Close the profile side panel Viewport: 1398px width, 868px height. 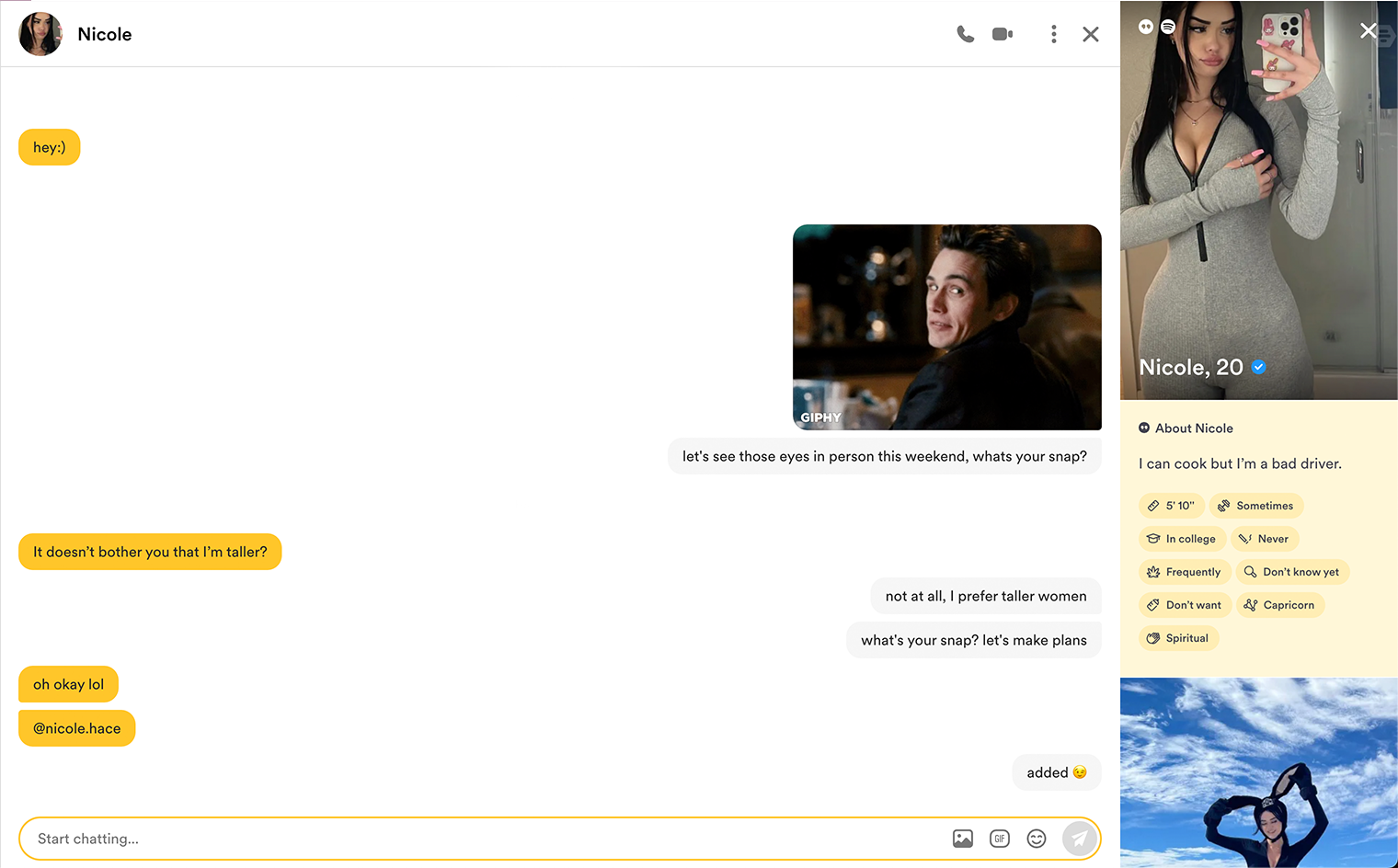click(x=1369, y=30)
